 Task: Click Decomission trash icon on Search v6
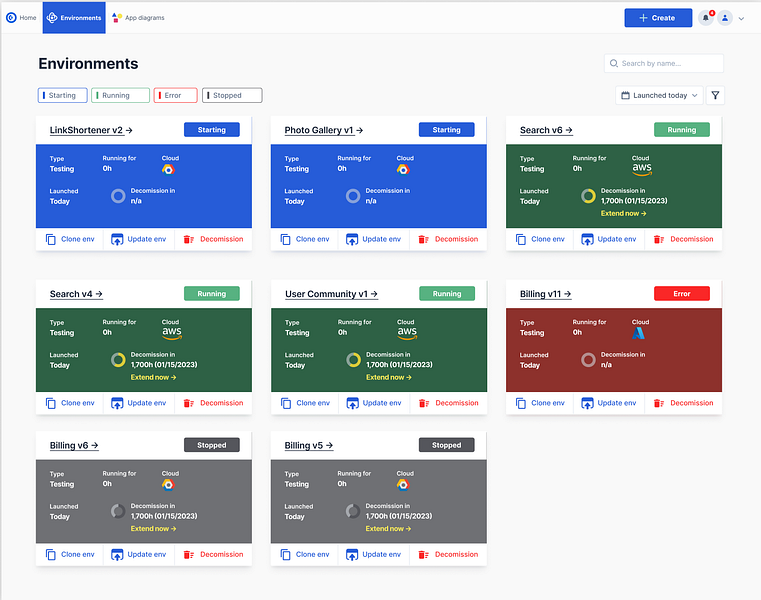659,239
